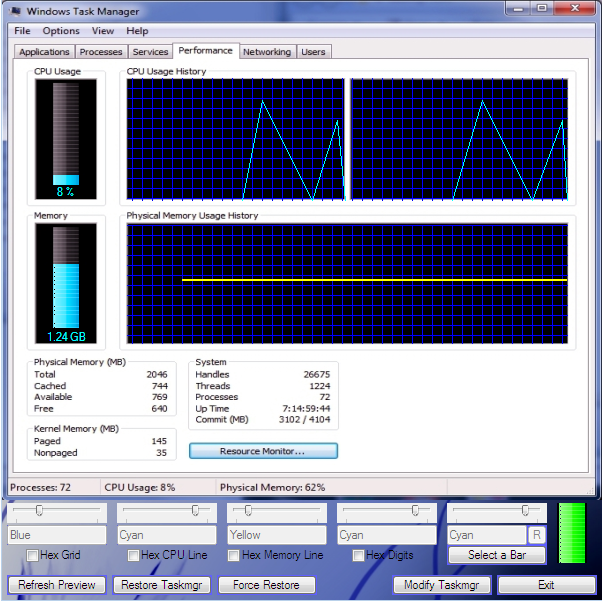This screenshot has height=601, width=602.
Task: Open Resource Monitor
Action: [x=263, y=451]
